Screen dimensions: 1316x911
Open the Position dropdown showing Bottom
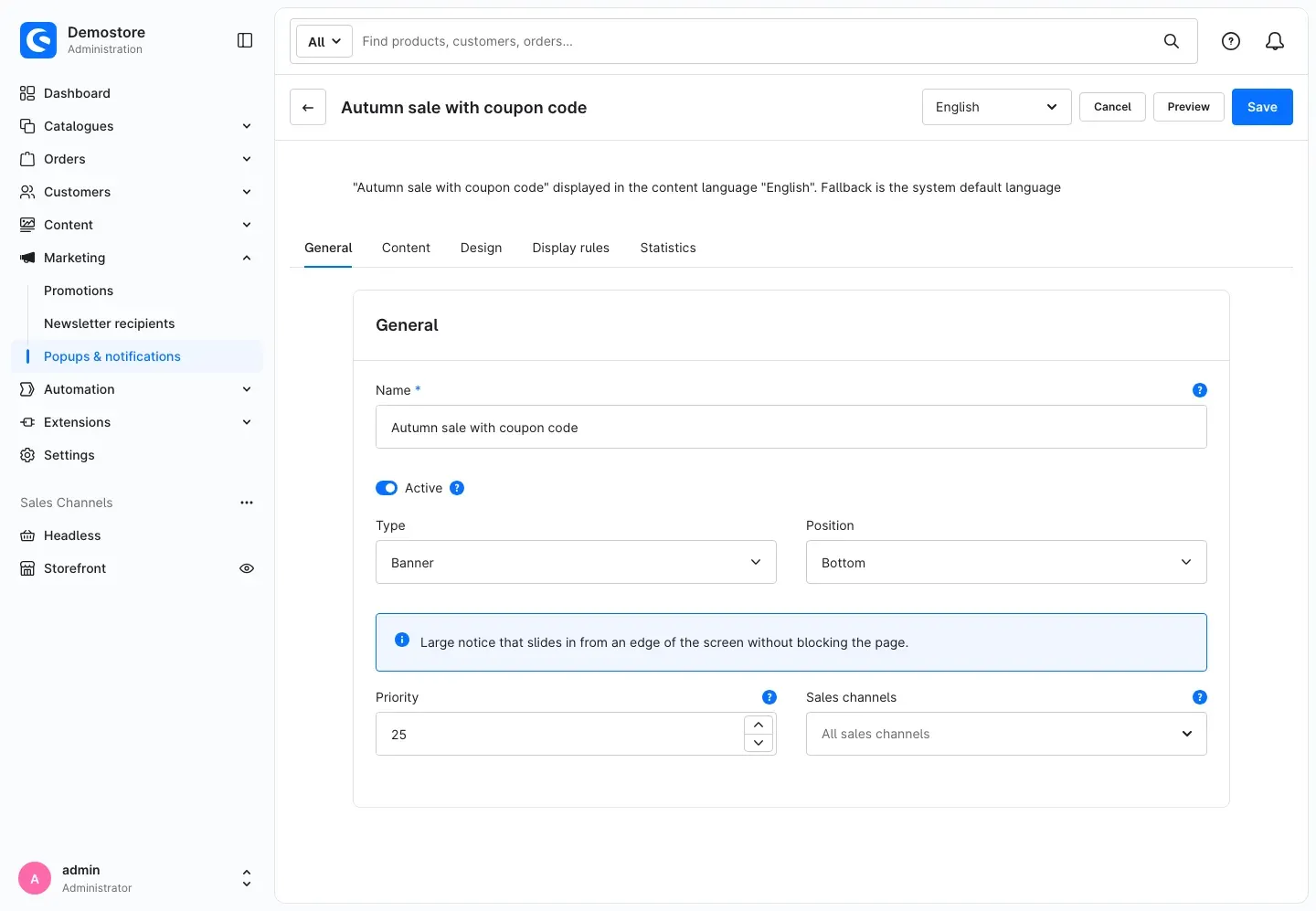(1006, 562)
